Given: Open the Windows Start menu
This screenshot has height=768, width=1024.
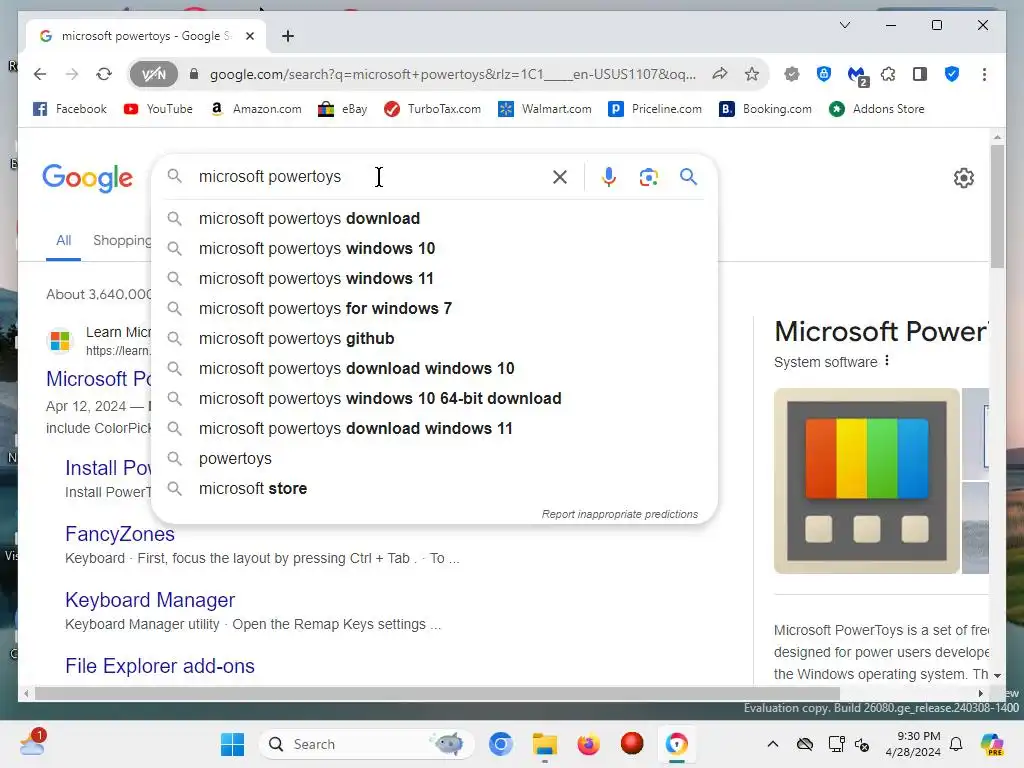Looking at the screenshot, I should point(232,744).
